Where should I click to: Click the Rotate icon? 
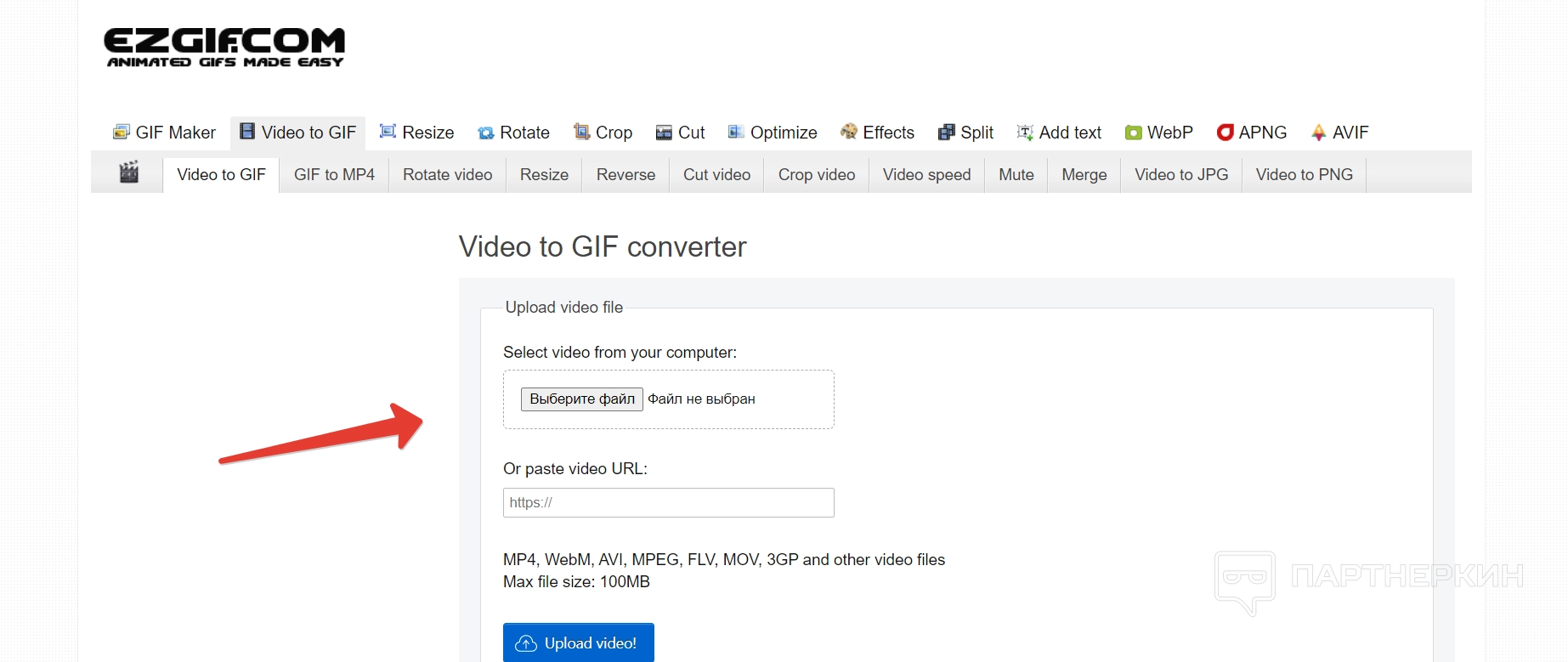(486, 133)
